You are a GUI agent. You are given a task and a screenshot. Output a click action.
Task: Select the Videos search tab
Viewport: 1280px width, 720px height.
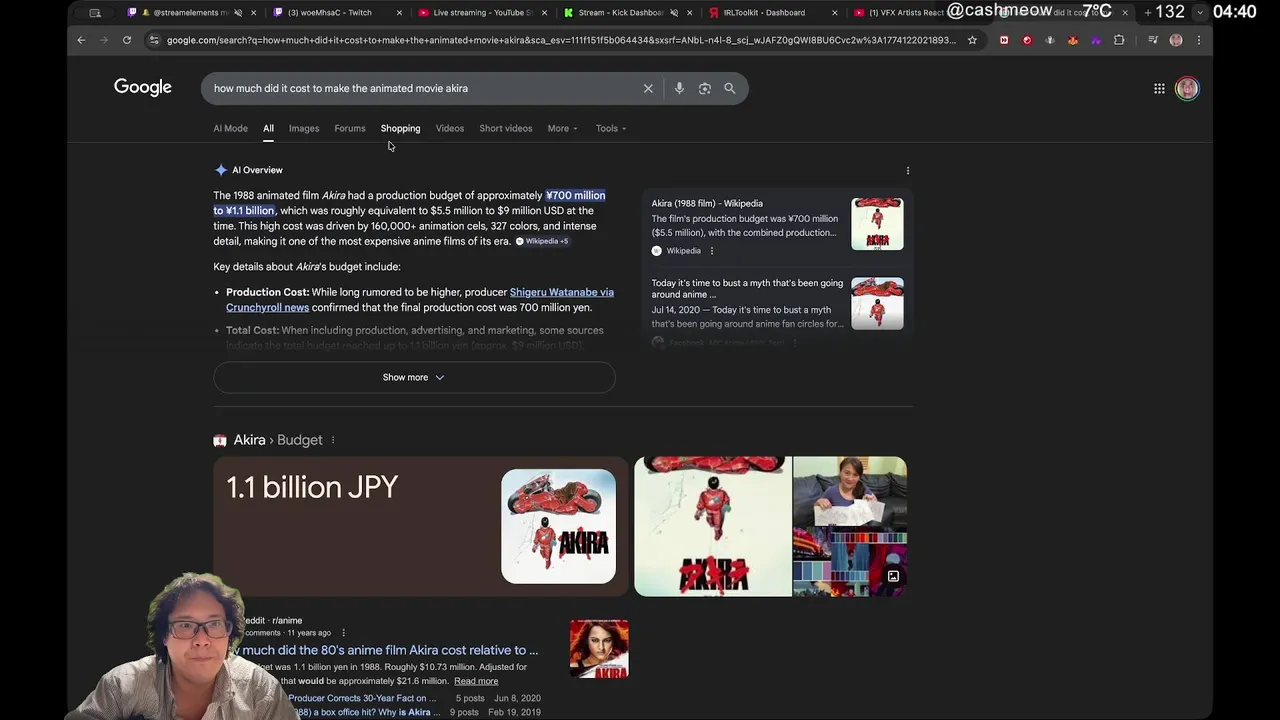[450, 128]
